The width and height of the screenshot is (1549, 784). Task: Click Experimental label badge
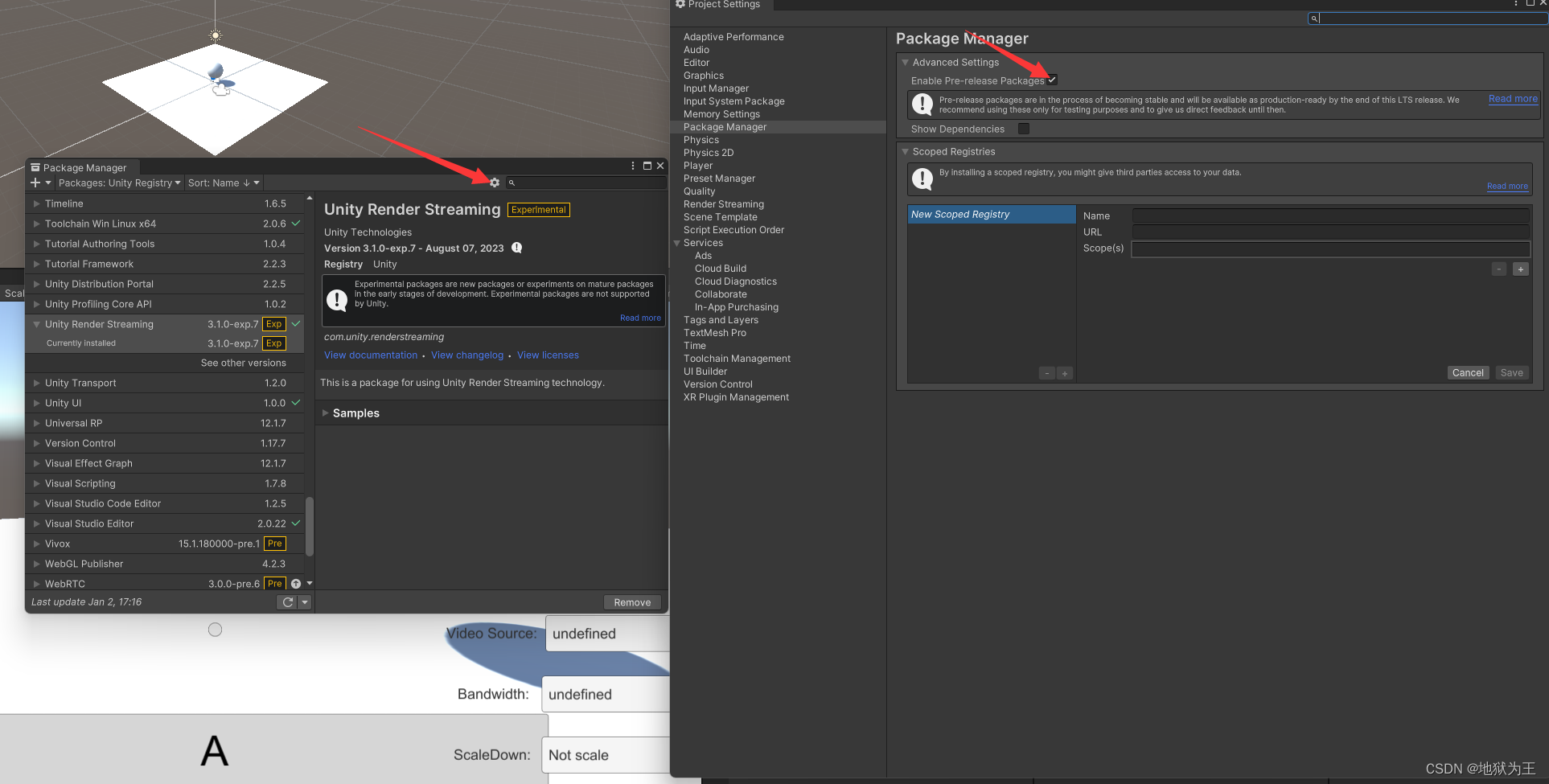click(x=539, y=210)
